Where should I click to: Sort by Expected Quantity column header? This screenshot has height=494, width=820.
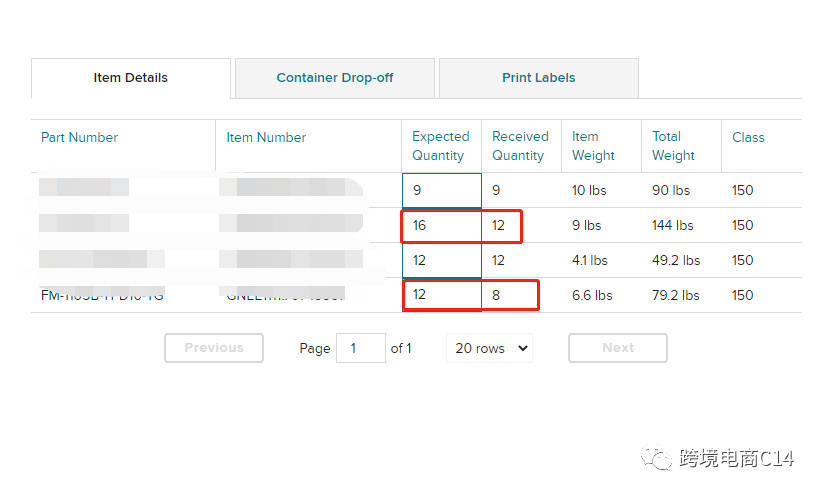coord(440,146)
